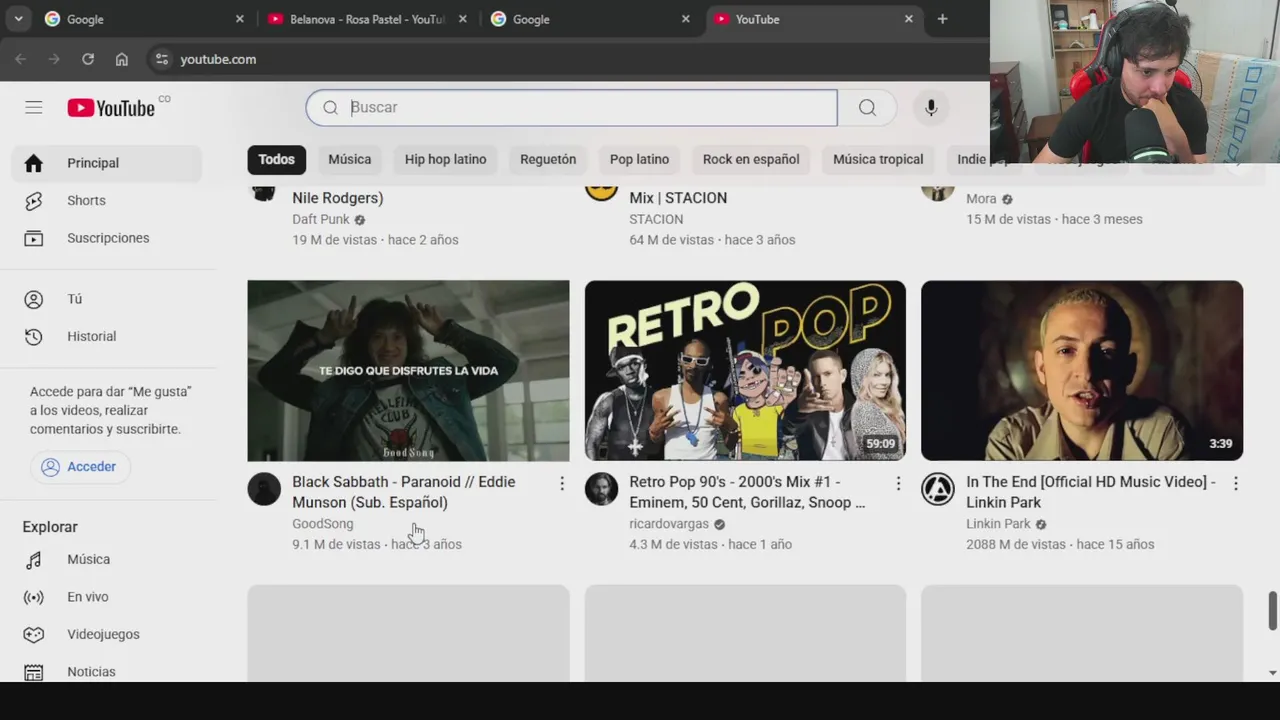Image resolution: width=1280 pixels, height=720 pixels.
Task: Click the ricardovargas channel avatar
Action: (x=601, y=489)
